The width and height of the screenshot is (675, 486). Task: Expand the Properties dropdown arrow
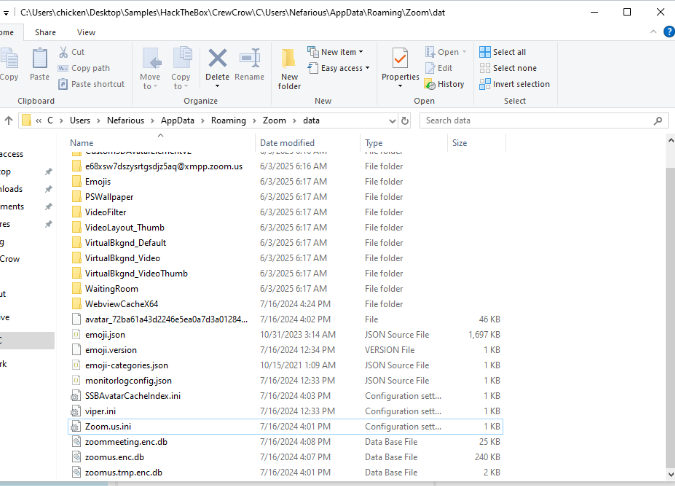coord(400,86)
